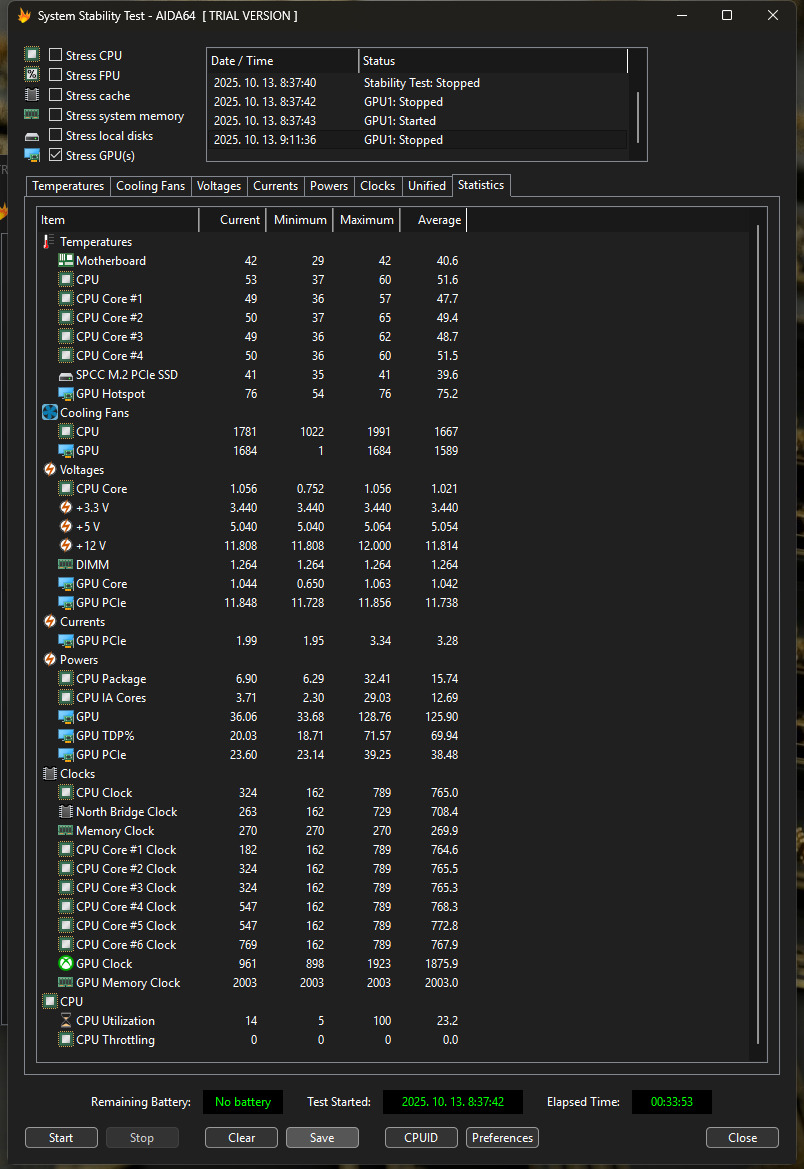Click the hourglass CPU Utilization icon

pyautogui.click(x=66, y=1020)
